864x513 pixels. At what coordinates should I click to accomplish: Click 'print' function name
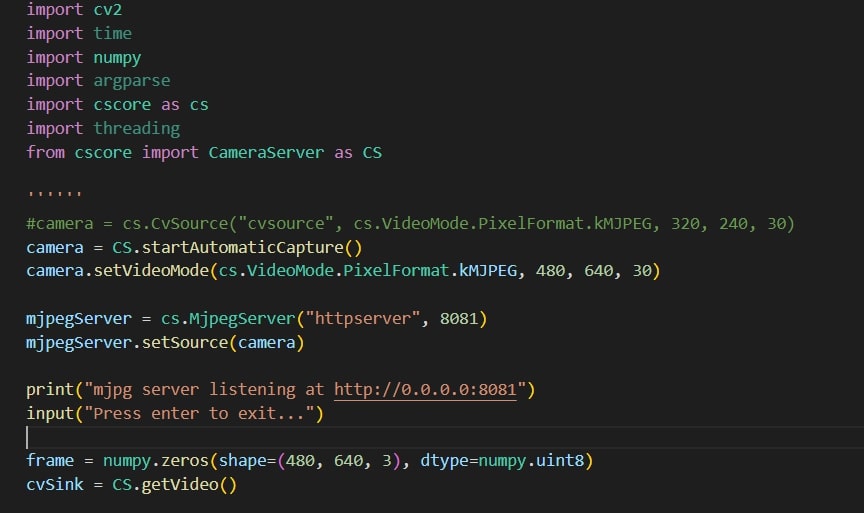pos(50,390)
